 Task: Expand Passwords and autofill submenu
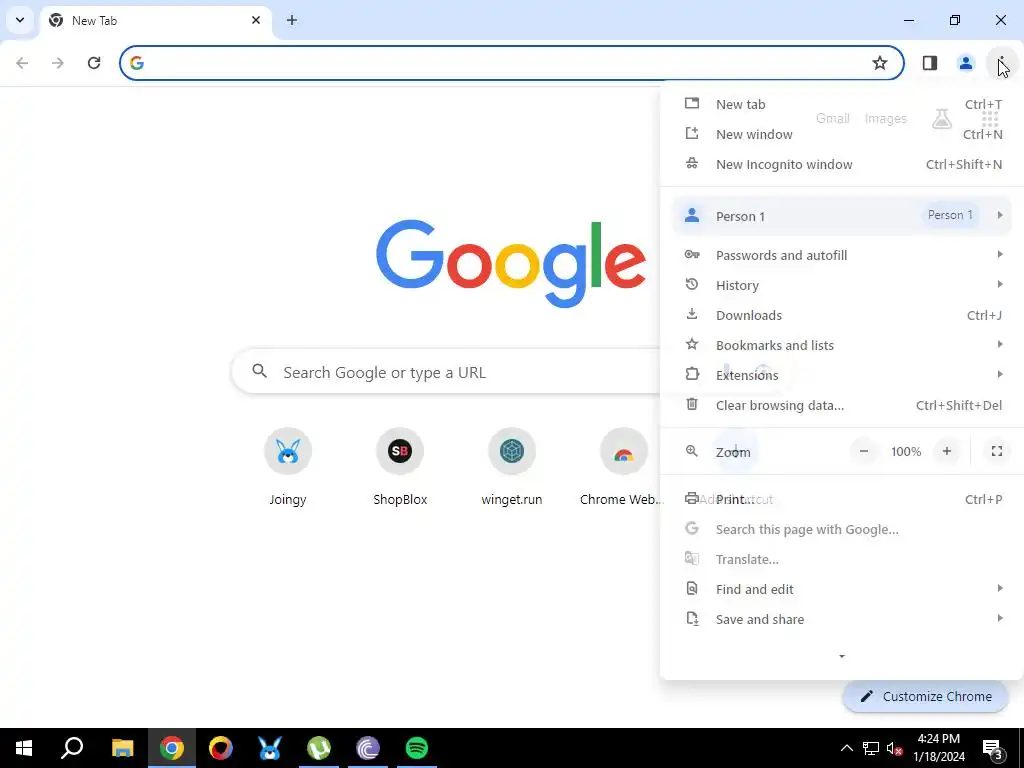(842, 255)
